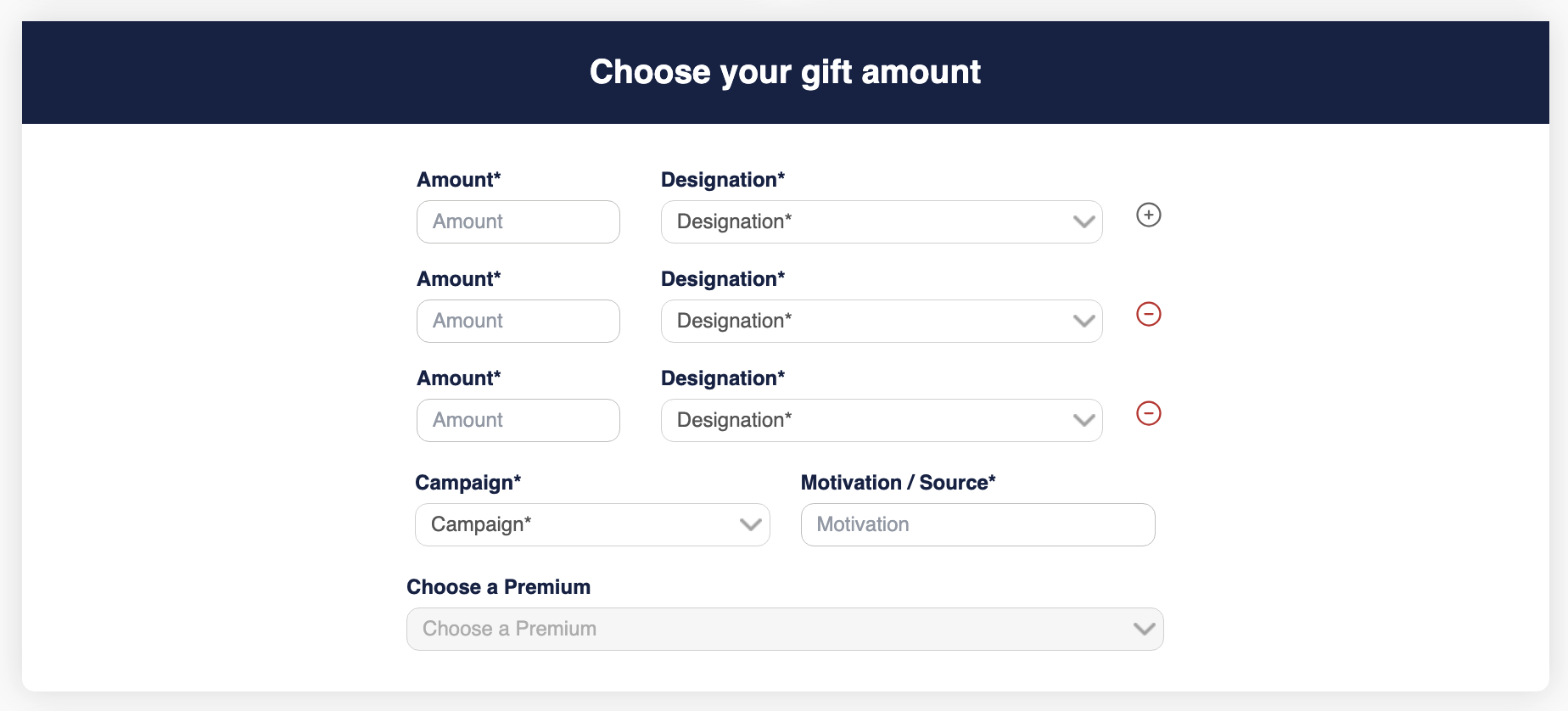Click the first row's Designation label
This screenshot has height=711, width=1568.
point(722,180)
